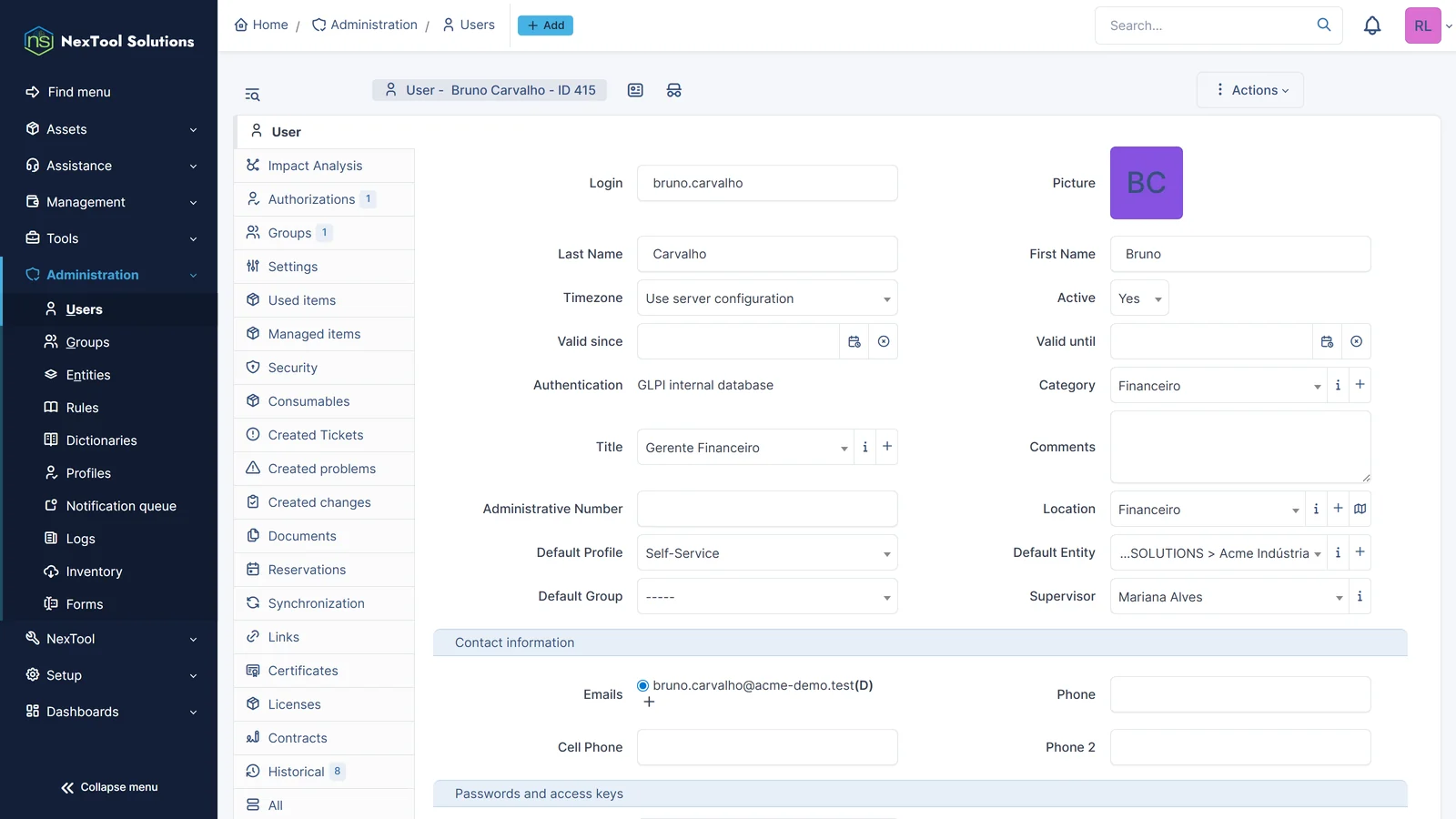Open Find menu in the sidebar

coord(68,92)
